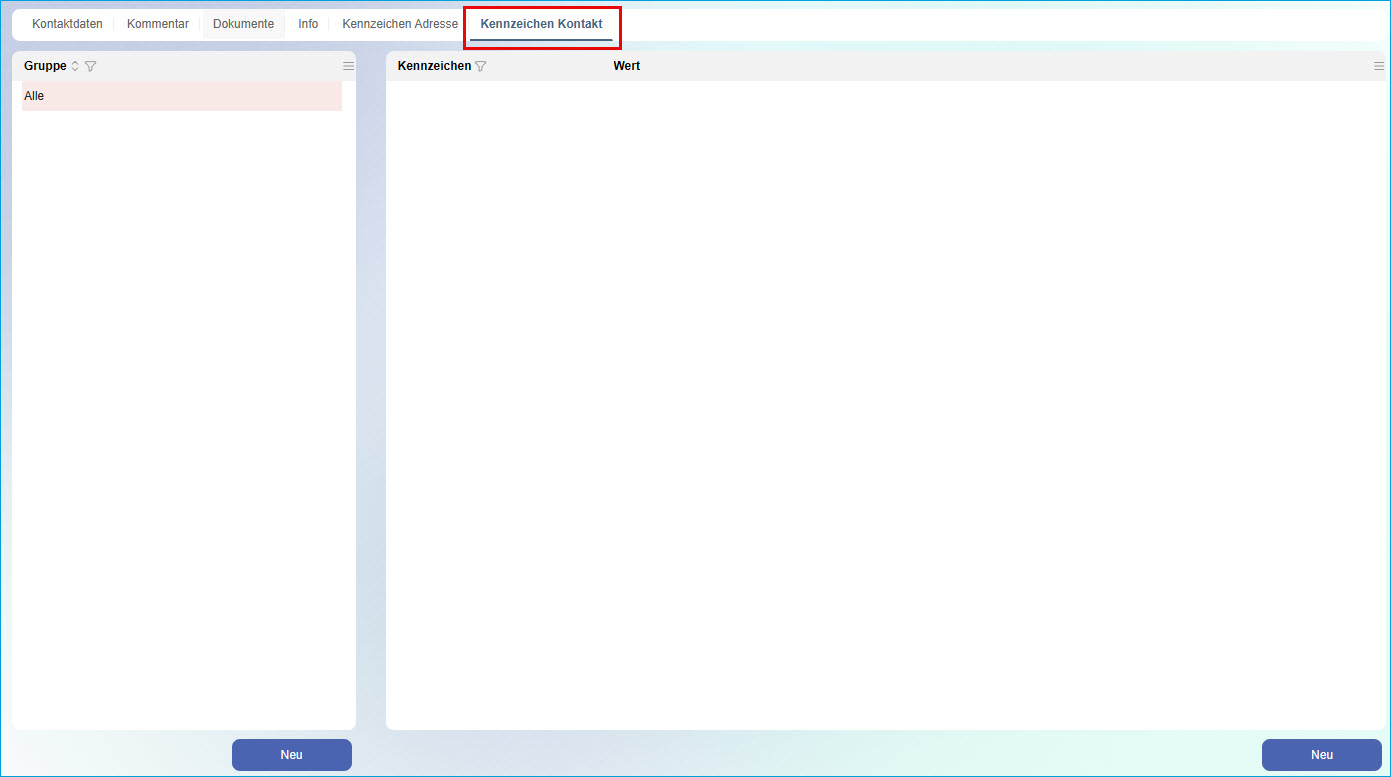Click the Wert column header

(627, 66)
